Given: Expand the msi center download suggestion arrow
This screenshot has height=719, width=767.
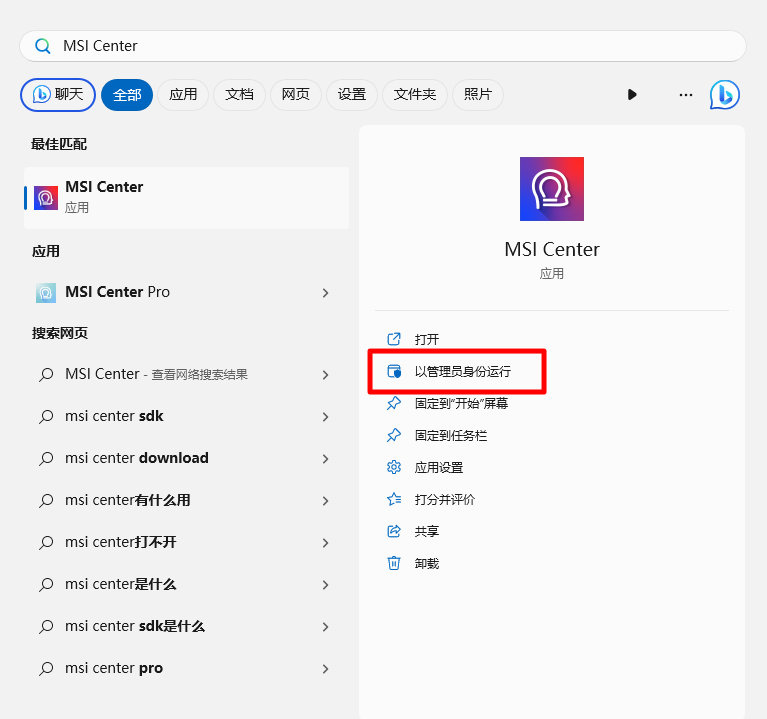Looking at the screenshot, I should [x=325, y=459].
